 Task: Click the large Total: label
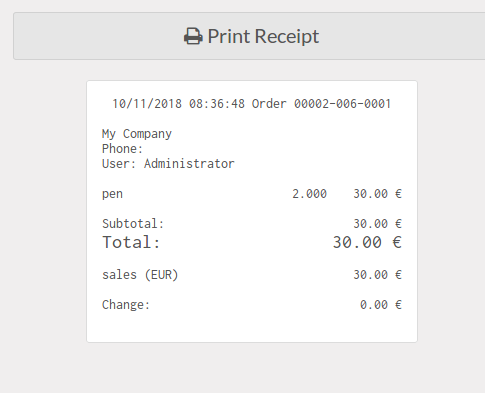131,242
